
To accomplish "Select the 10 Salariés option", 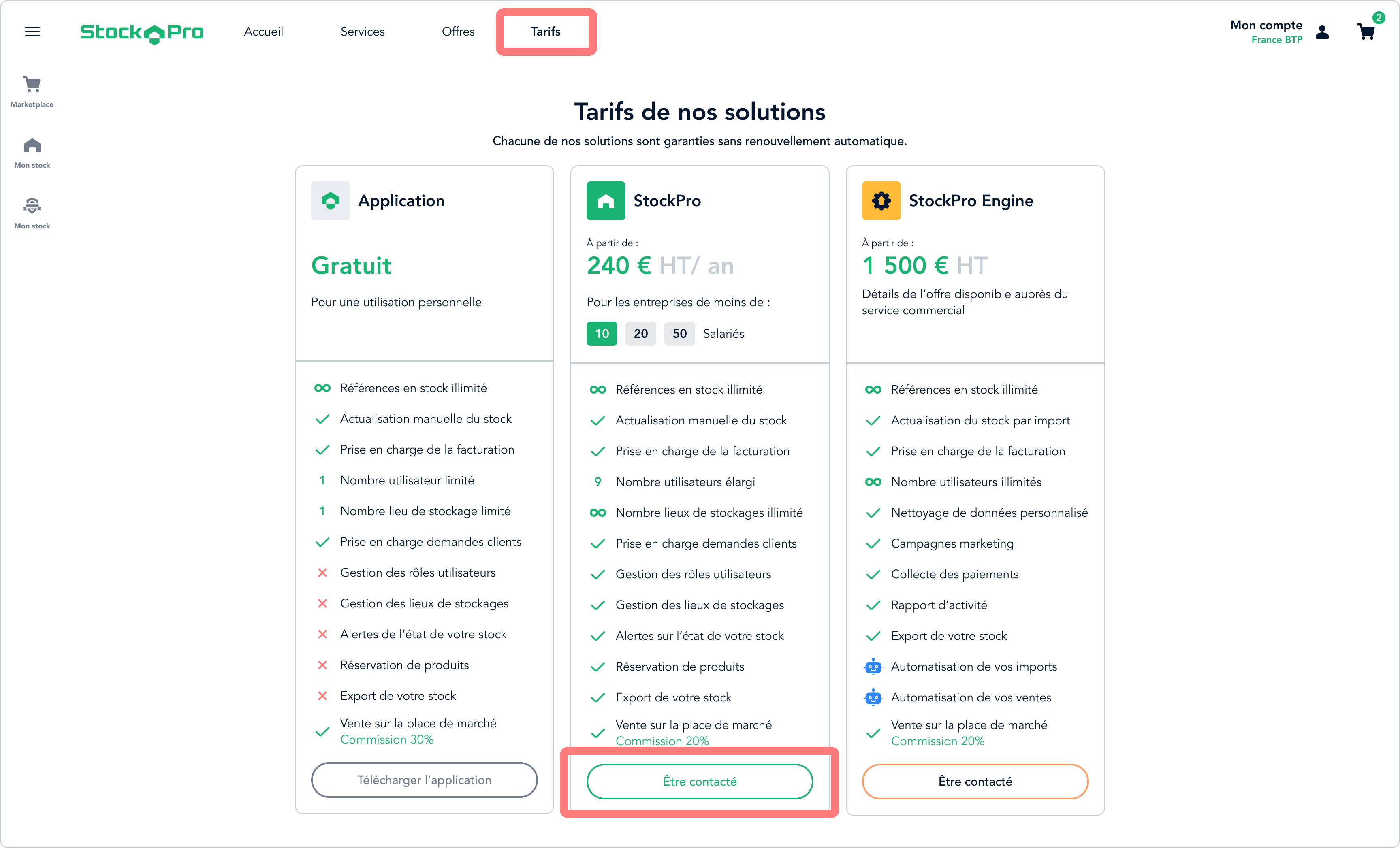I will (x=602, y=334).
